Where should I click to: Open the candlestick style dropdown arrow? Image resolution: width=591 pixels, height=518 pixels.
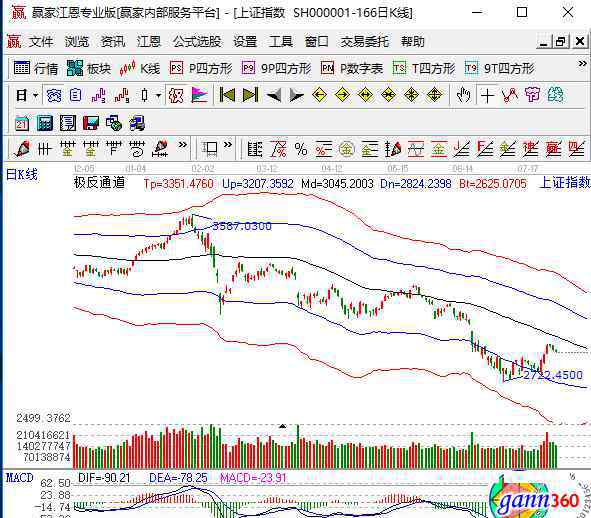click(159, 95)
